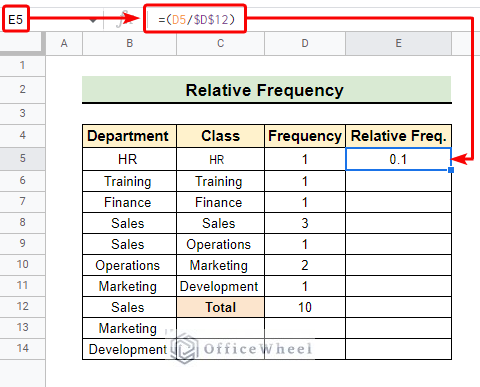Select Marketing in Department row 11
480x387 pixels.
coord(129,286)
